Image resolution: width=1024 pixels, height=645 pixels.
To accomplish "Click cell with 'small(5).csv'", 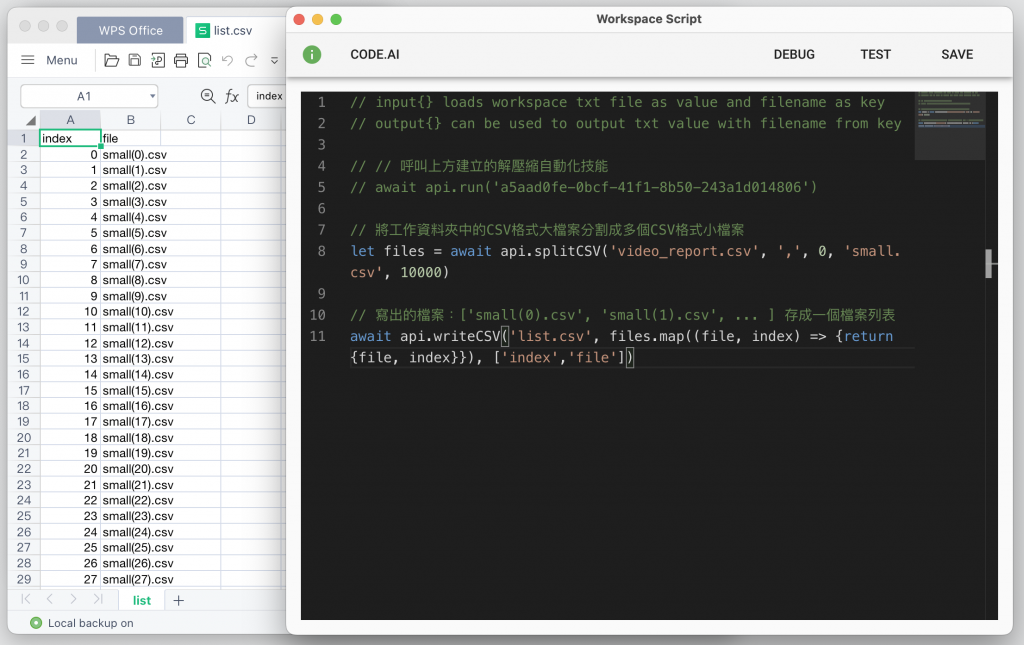I will click(x=135, y=233).
